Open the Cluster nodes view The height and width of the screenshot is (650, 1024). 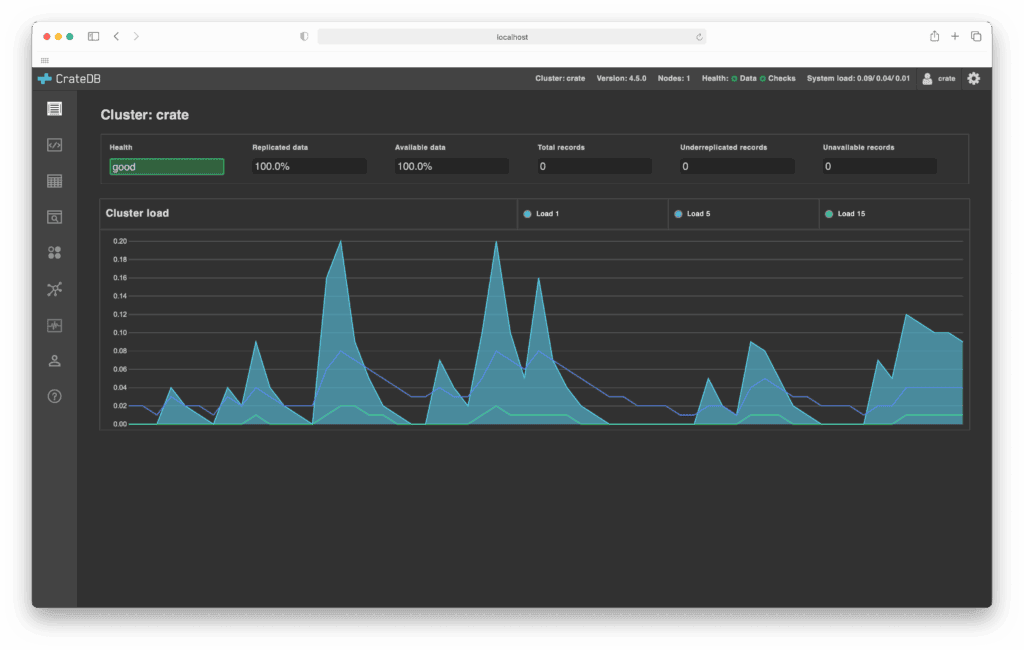(54, 289)
